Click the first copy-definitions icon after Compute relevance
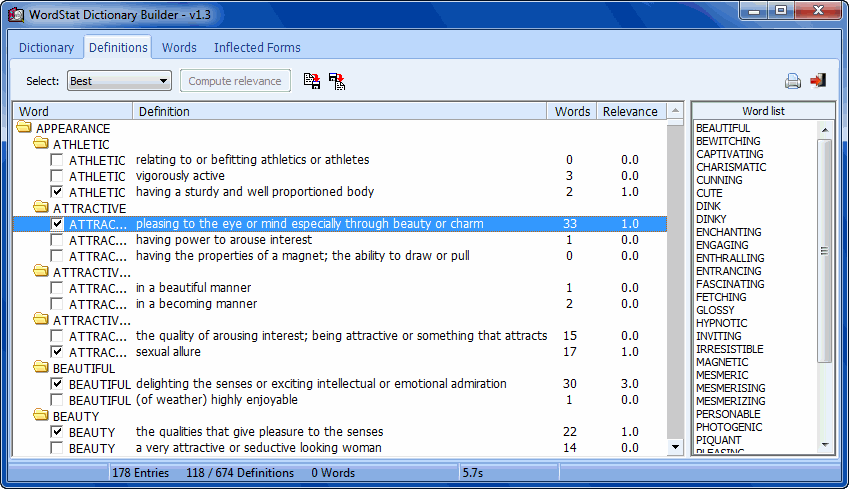This screenshot has width=849, height=489. click(x=312, y=81)
